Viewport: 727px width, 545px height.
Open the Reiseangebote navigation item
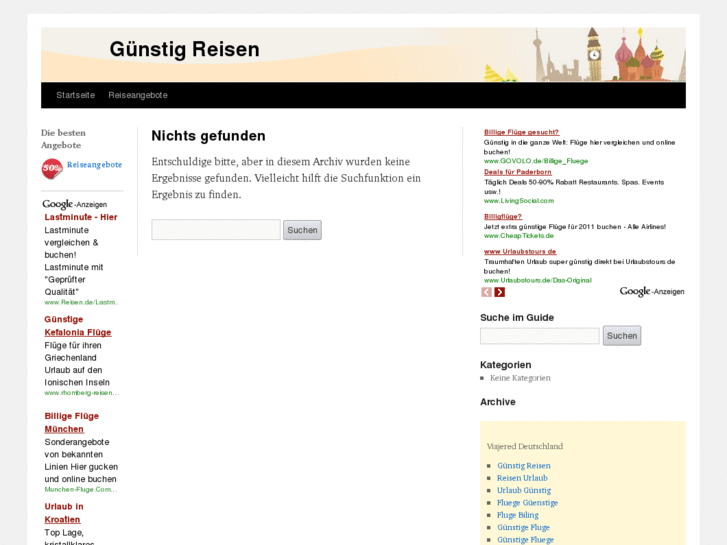(x=138, y=95)
